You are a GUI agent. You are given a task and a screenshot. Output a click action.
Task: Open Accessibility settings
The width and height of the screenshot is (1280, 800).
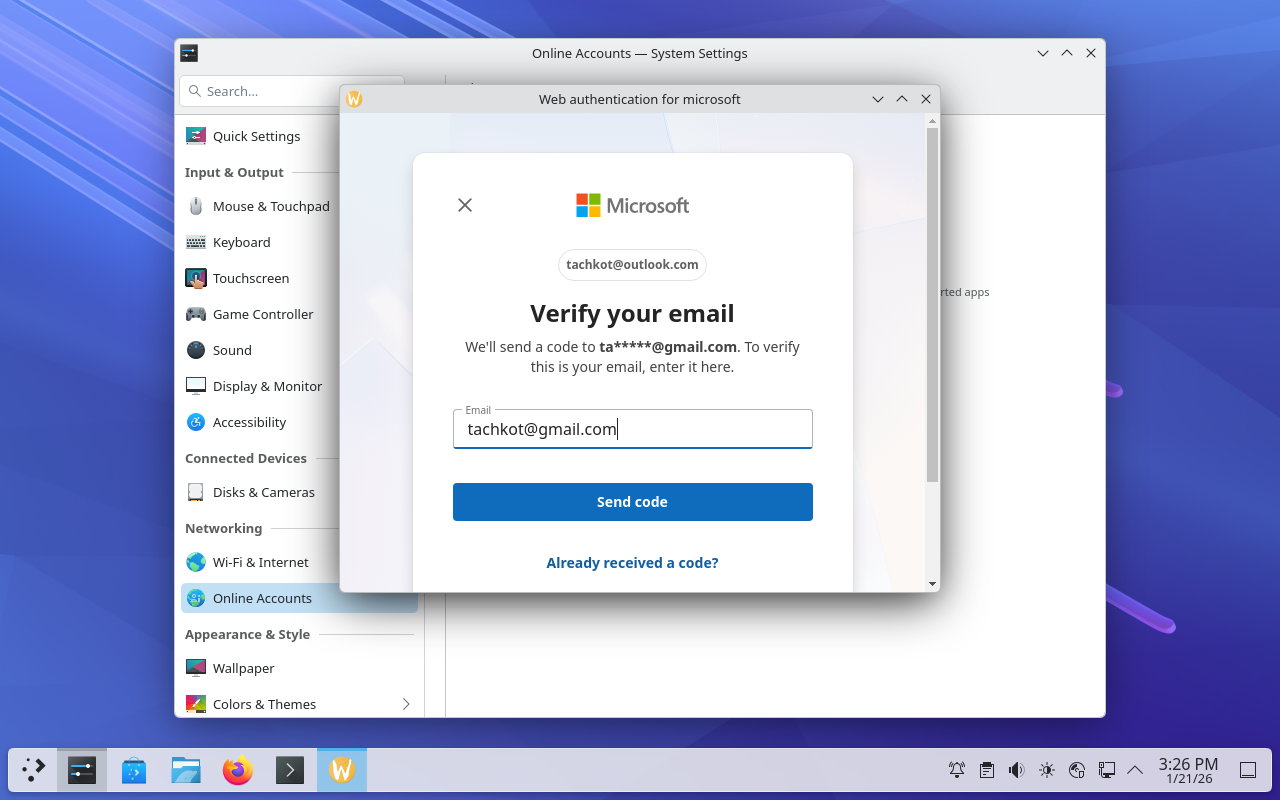(249, 422)
